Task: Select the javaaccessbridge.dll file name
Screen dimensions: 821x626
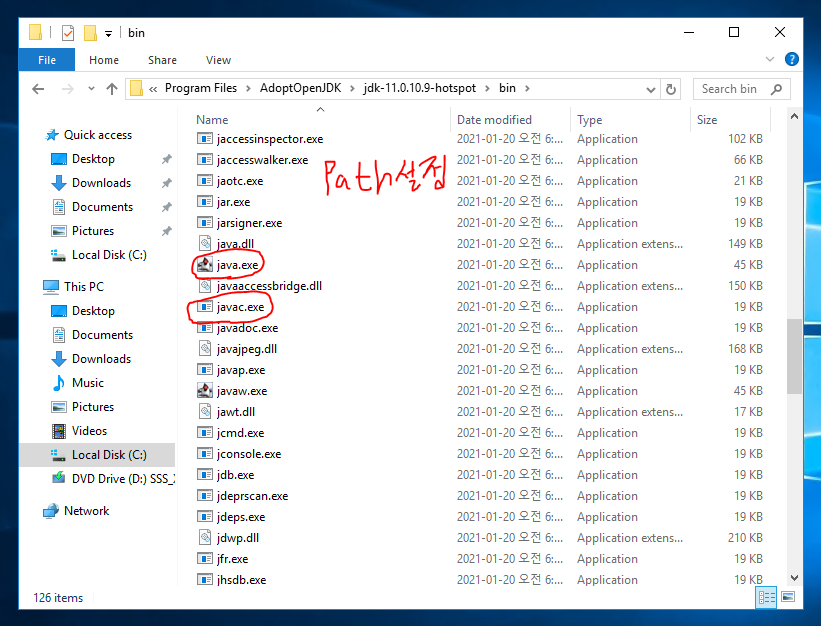Action: click(269, 286)
